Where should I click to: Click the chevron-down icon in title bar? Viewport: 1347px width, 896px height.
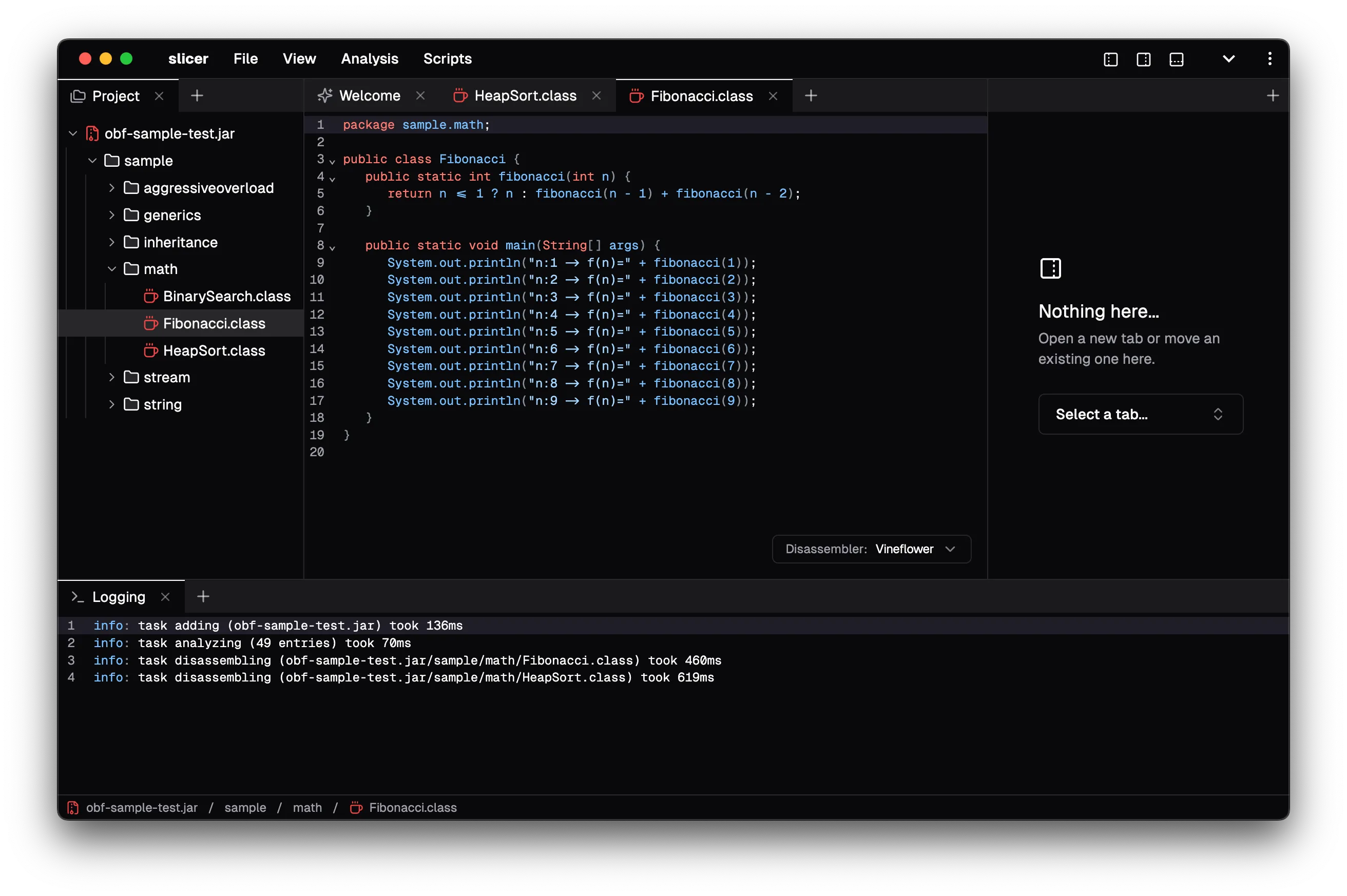1228,59
